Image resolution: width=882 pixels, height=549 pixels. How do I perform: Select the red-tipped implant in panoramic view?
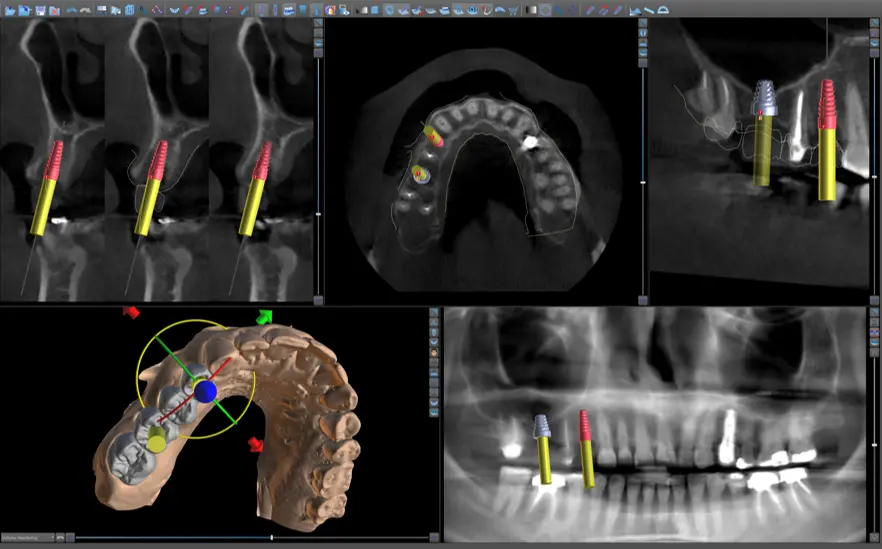pyautogui.click(x=586, y=448)
